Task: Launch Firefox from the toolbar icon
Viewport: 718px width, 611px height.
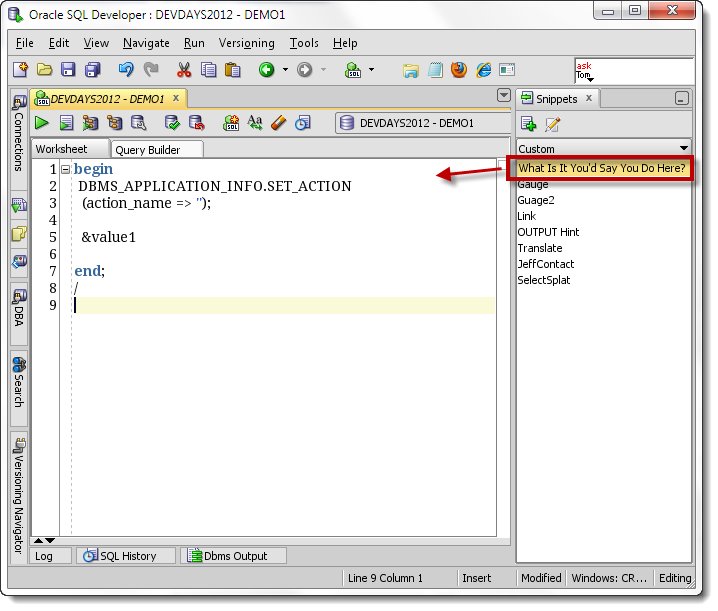Action: [x=459, y=70]
